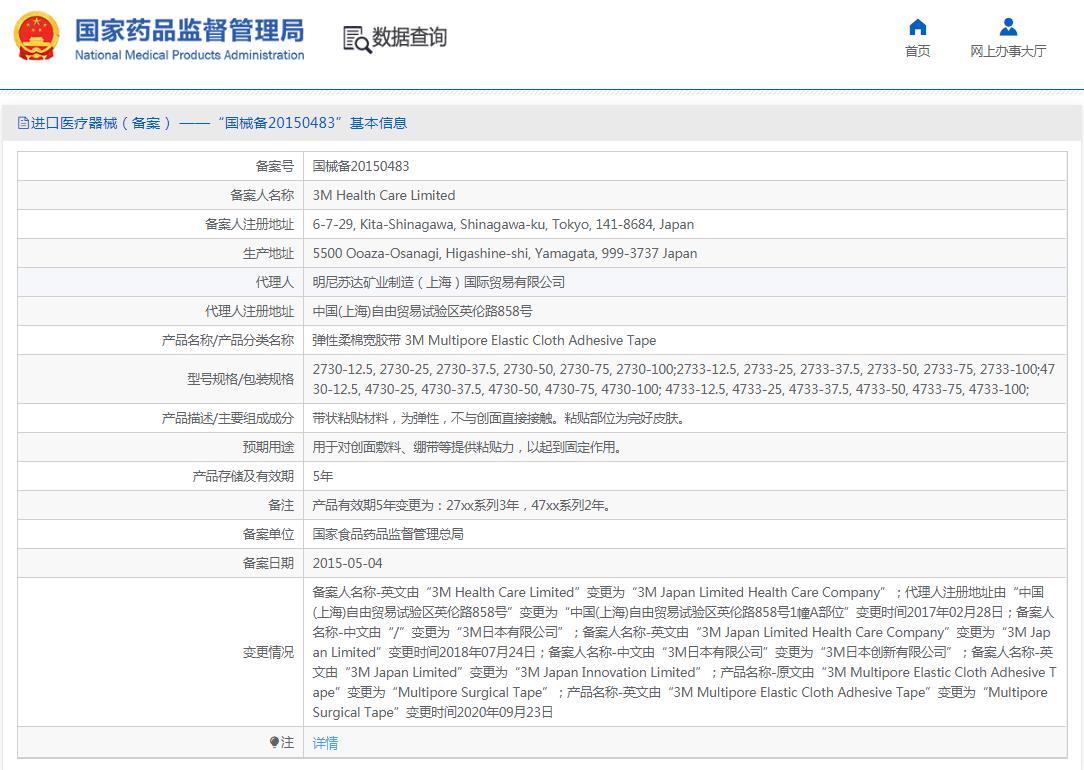Click the agent name 明尼苏达矿业制造(上海)国际贸易有限公司
The height and width of the screenshot is (770, 1084).
(439, 282)
